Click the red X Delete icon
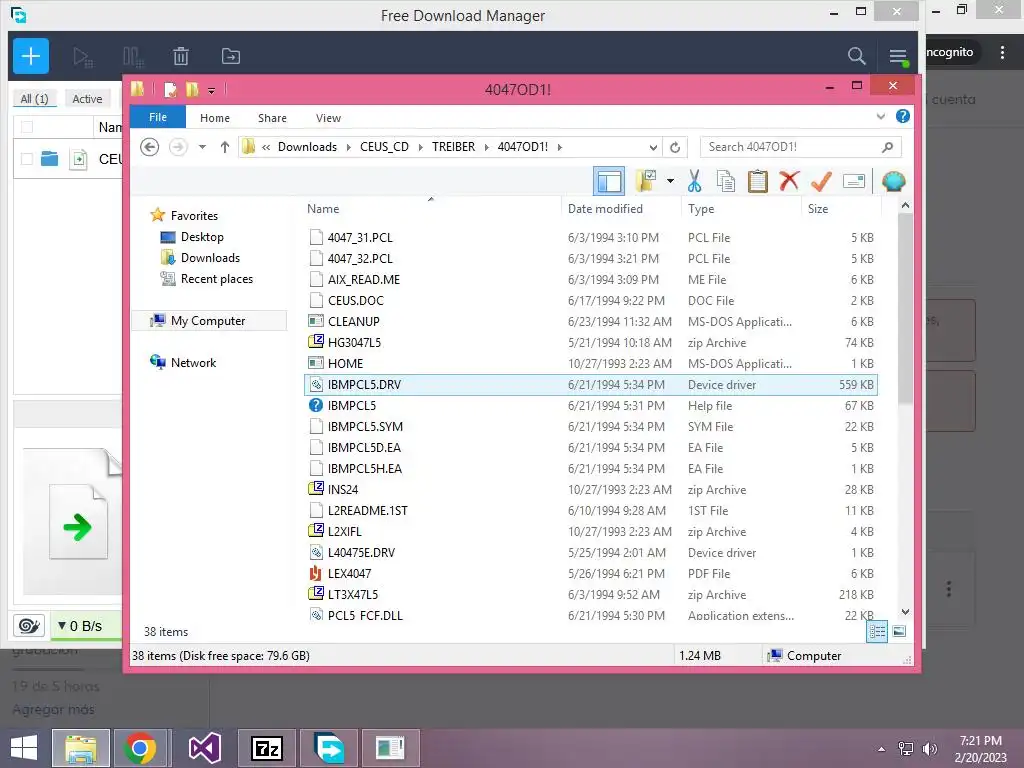 click(789, 180)
